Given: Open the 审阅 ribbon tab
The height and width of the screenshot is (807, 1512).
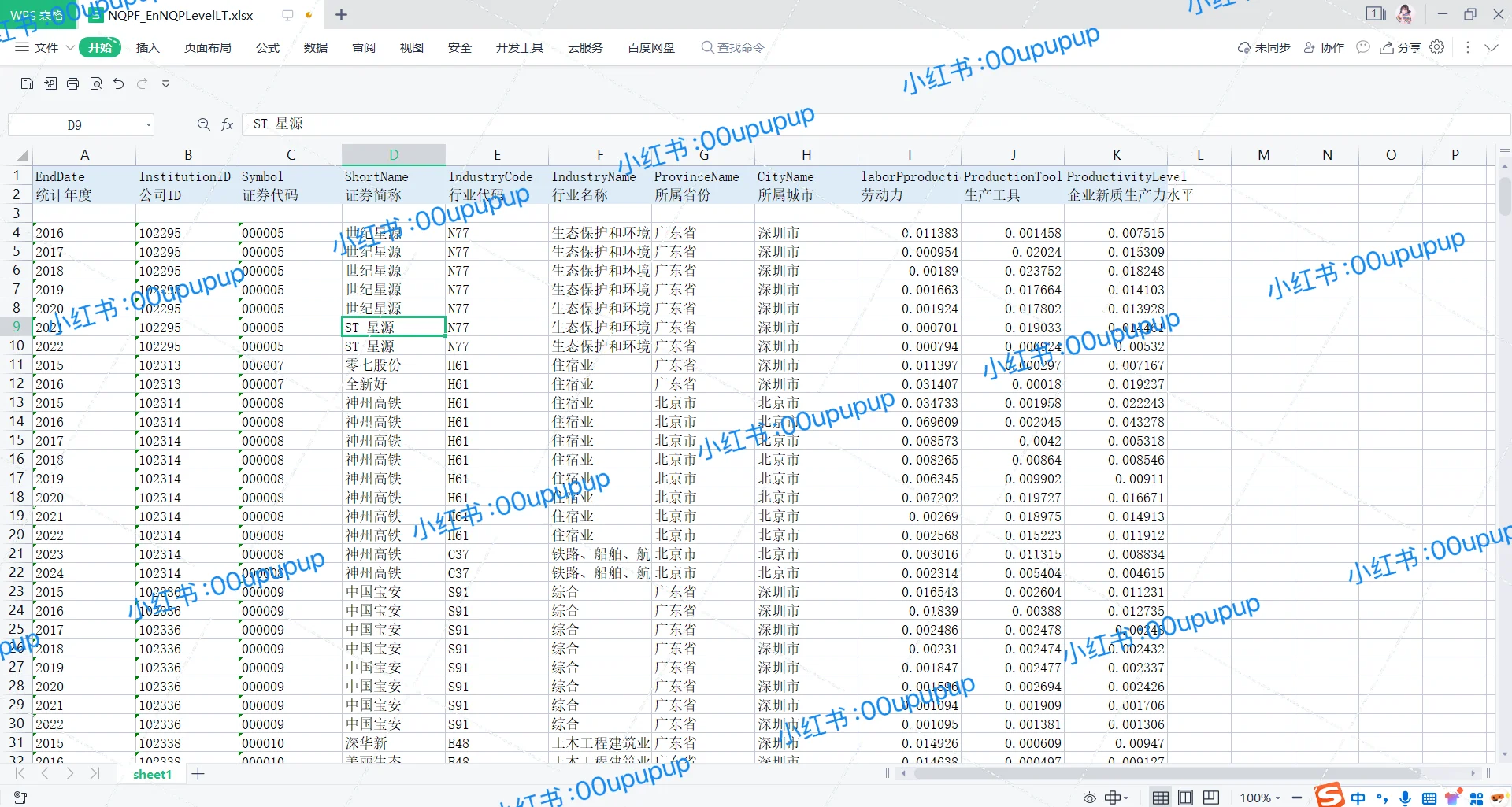Looking at the screenshot, I should 364,47.
